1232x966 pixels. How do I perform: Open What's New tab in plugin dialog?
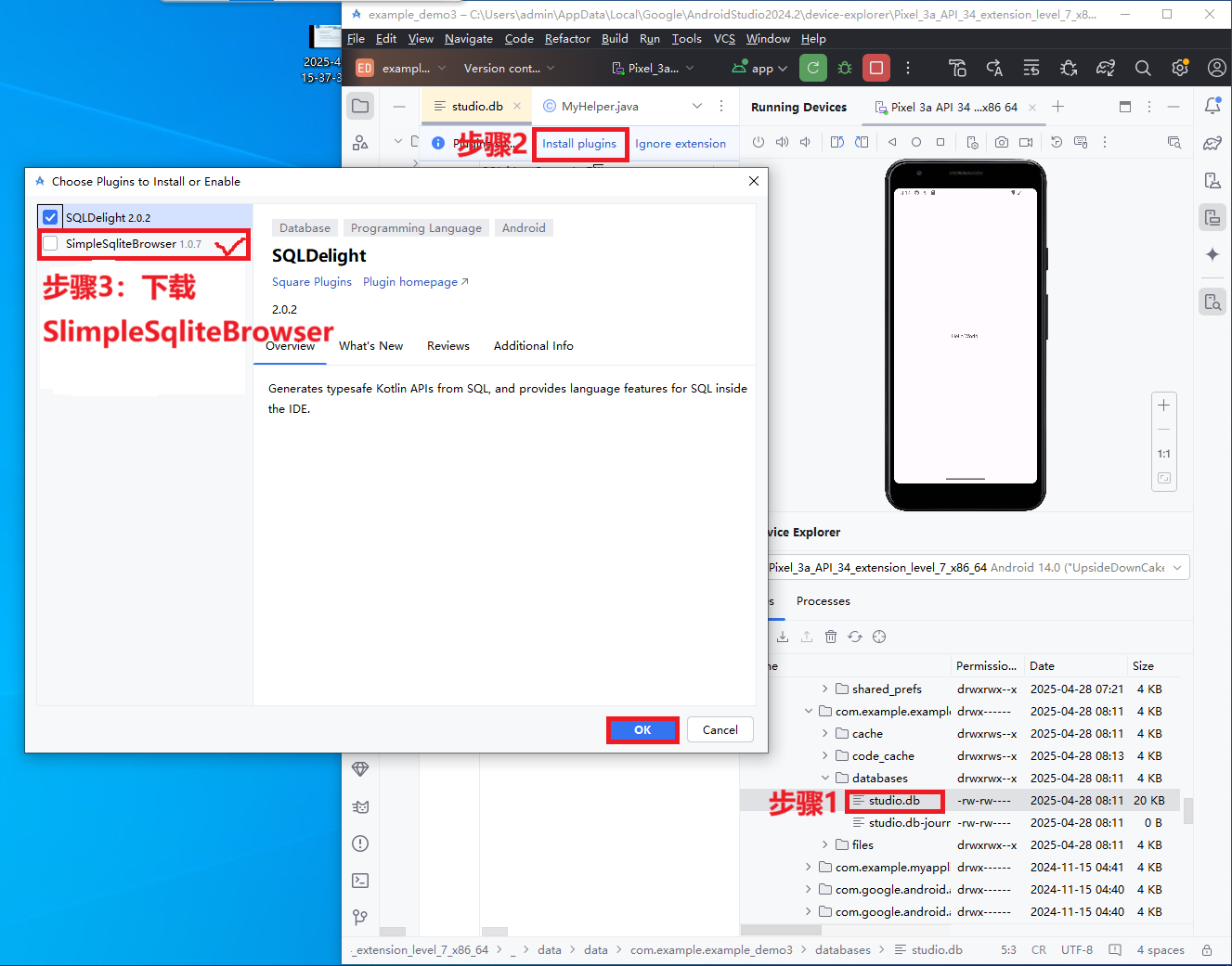pyautogui.click(x=370, y=345)
